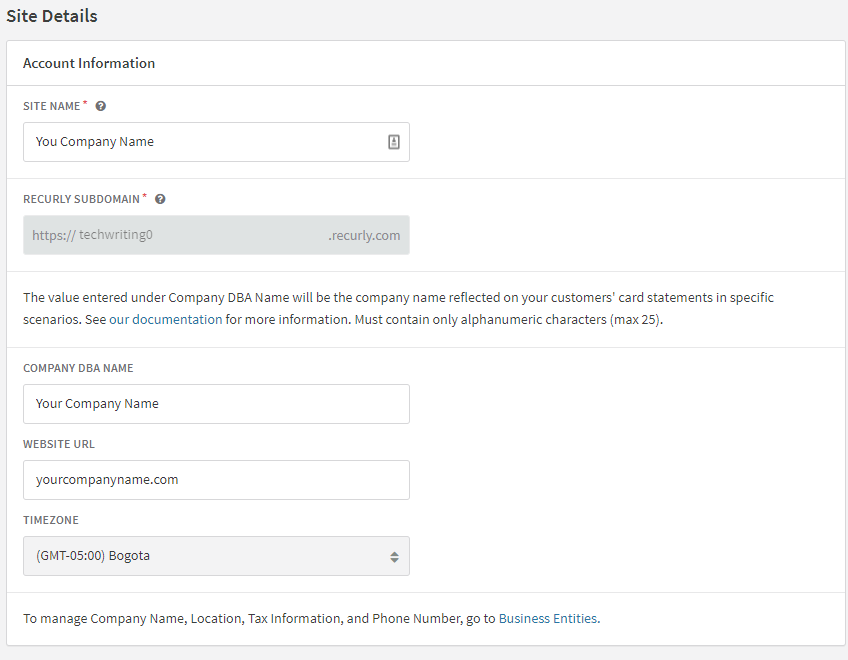Click the Account Information section header

pos(89,63)
